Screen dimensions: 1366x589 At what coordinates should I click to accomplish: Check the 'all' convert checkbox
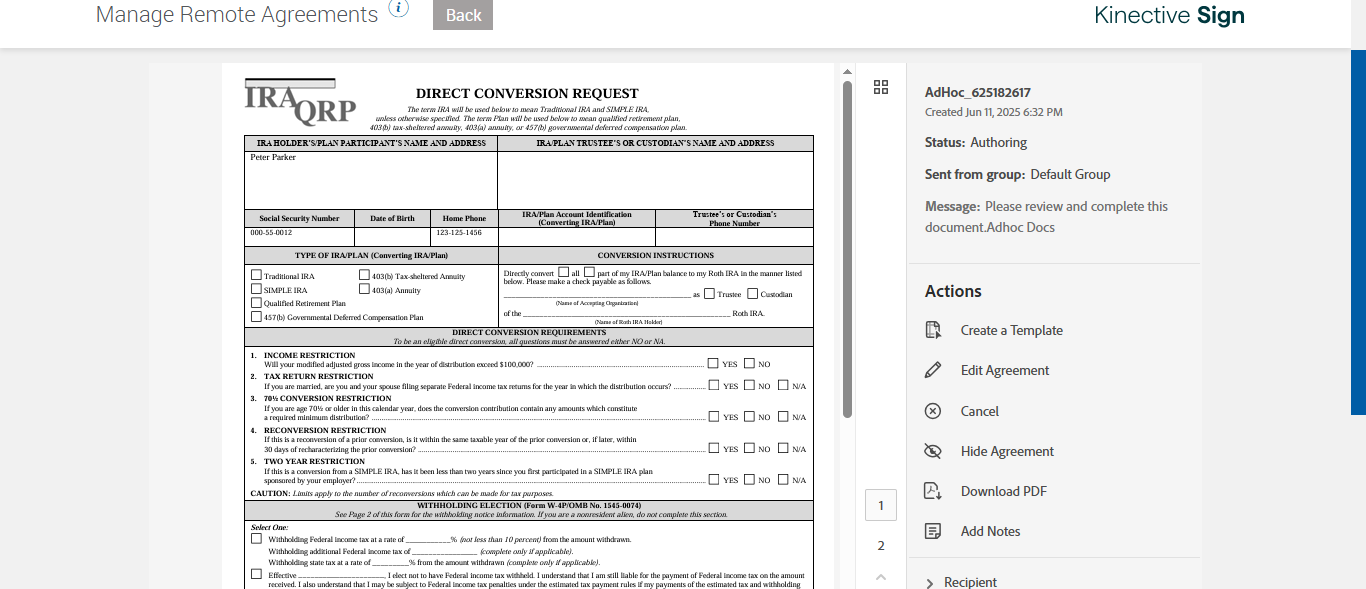(563, 271)
